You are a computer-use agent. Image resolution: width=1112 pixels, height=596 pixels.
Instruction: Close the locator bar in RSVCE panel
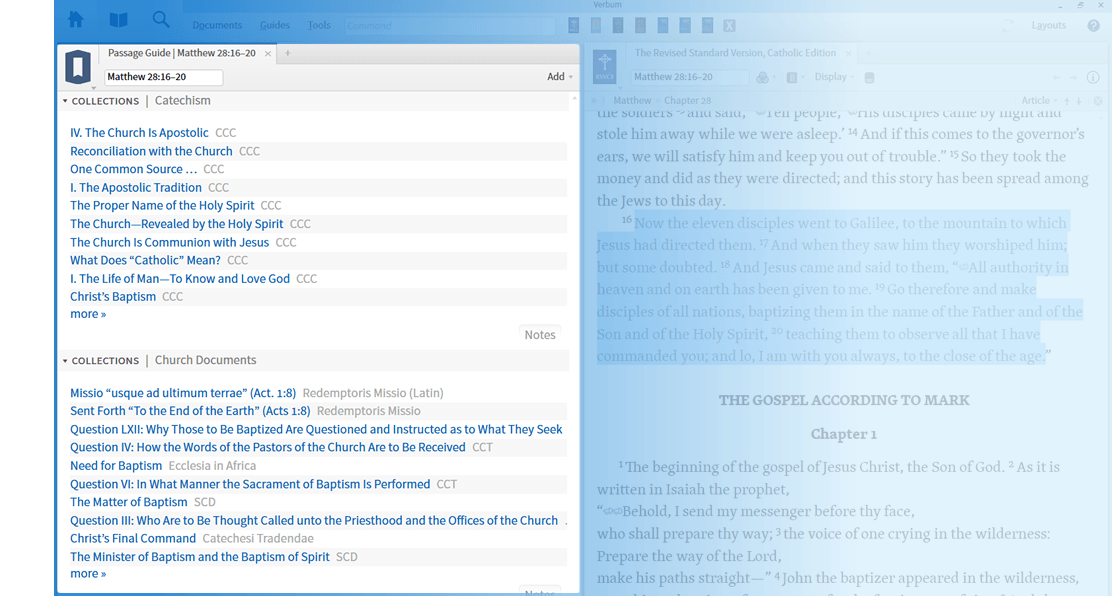1098,101
